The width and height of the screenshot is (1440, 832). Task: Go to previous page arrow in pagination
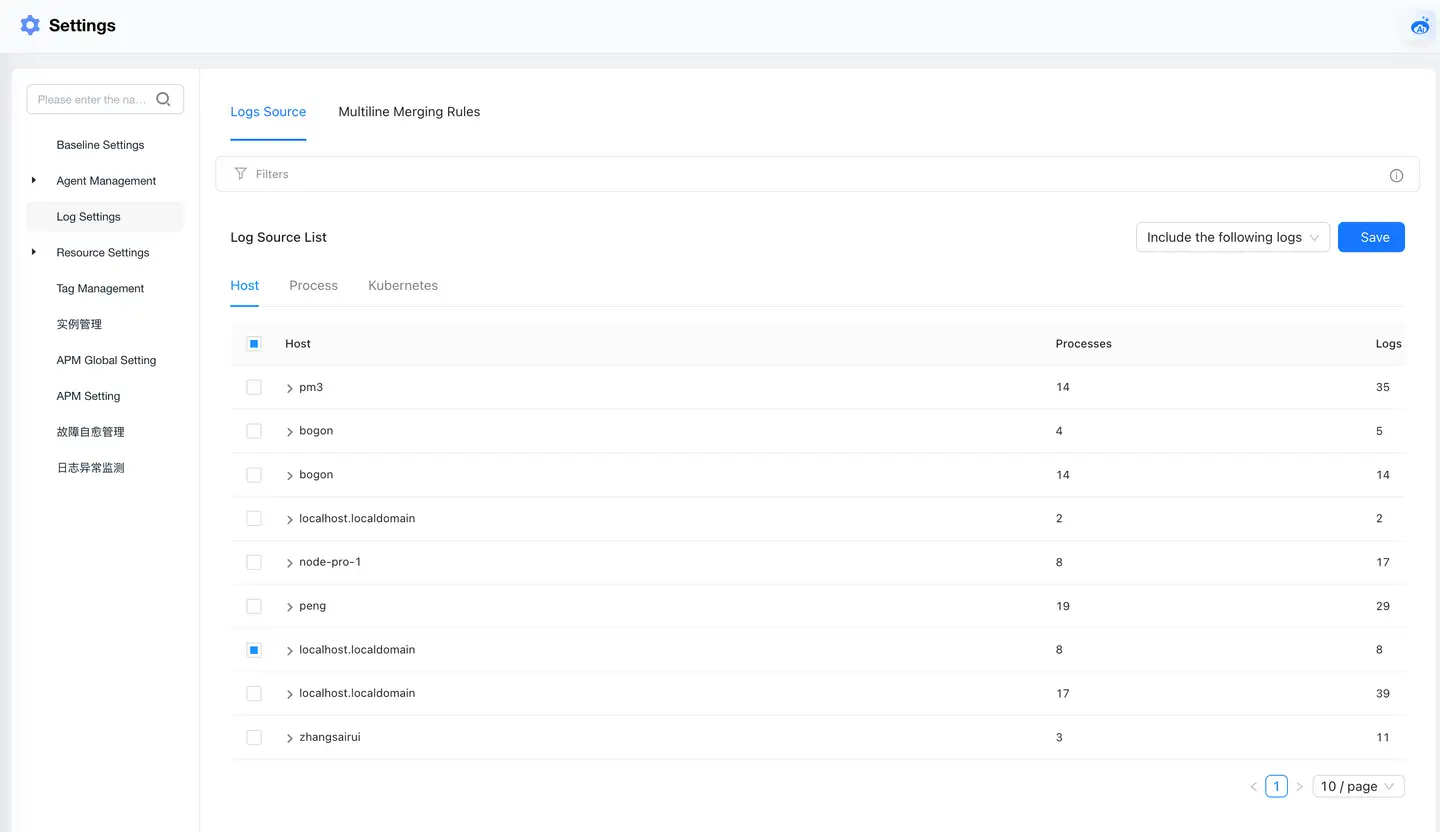(x=1253, y=787)
